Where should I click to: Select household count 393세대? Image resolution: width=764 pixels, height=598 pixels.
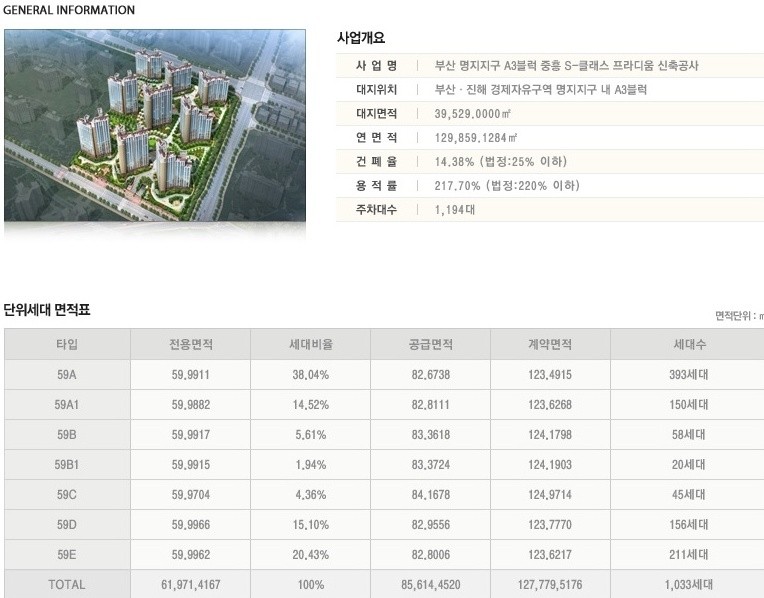tap(688, 374)
